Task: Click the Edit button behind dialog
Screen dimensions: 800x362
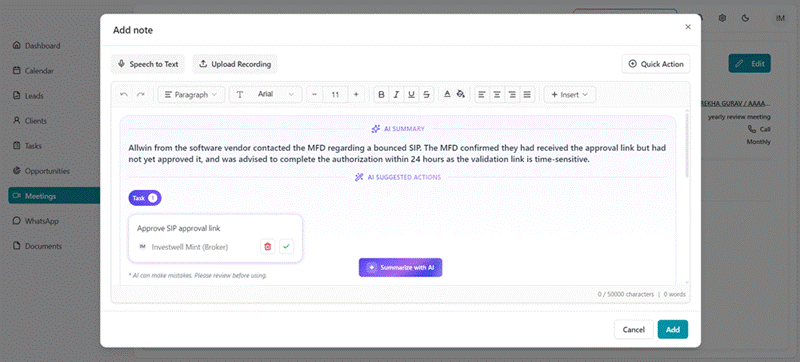Action: click(749, 64)
